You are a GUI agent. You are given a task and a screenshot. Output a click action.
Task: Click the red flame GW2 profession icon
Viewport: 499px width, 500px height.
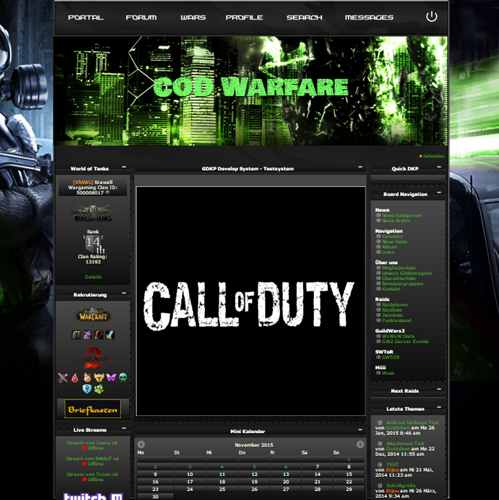(x=75, y=378)
